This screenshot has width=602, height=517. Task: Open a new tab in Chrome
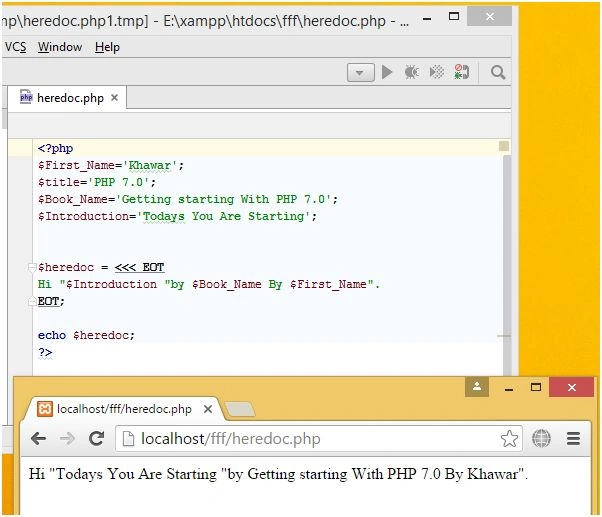pos(240,409)
